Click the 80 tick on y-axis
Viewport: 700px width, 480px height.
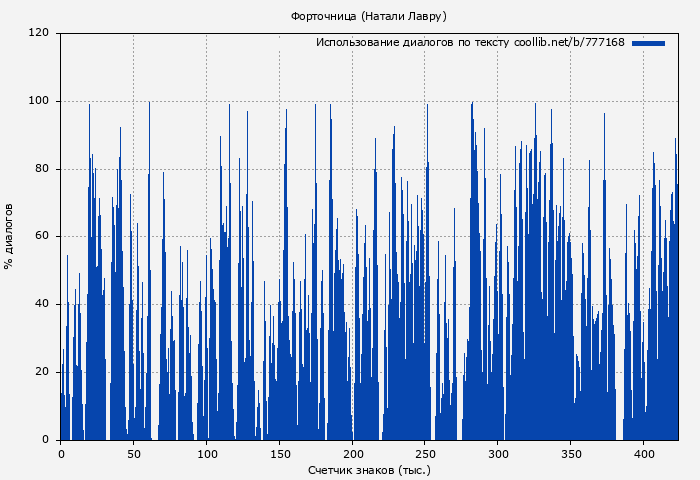42,169
